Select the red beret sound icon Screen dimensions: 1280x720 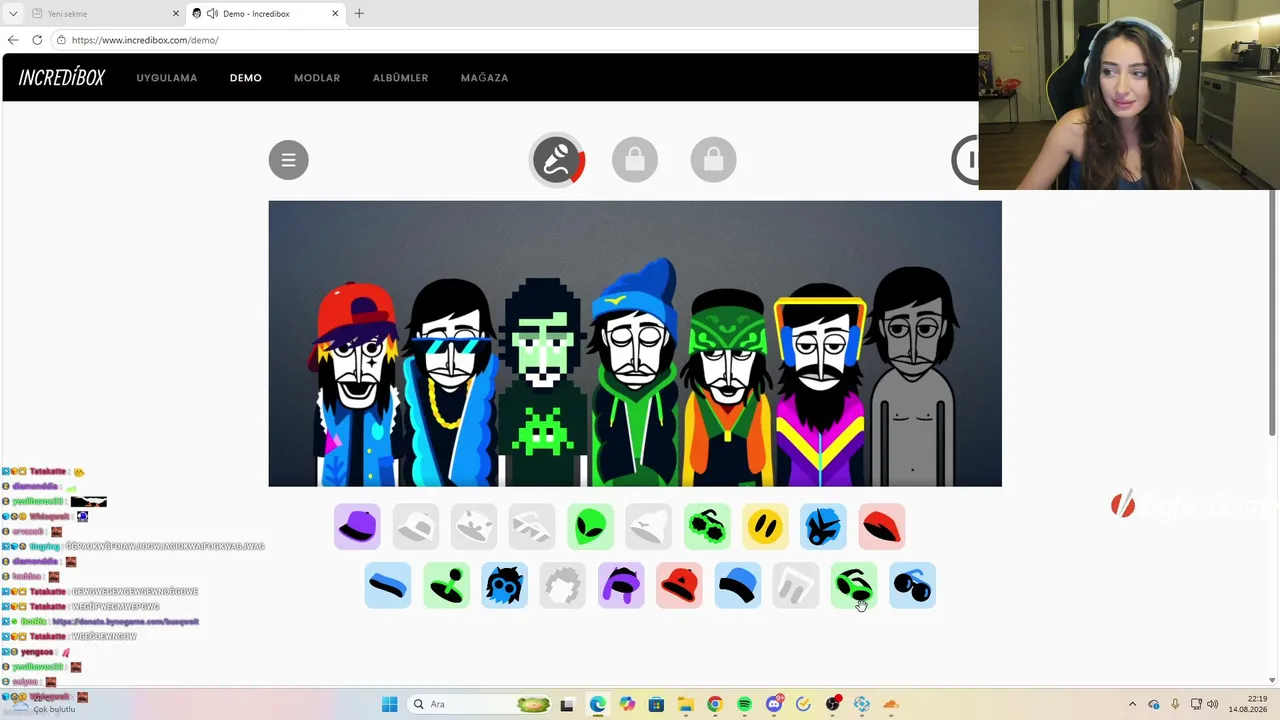coord(881,526)
